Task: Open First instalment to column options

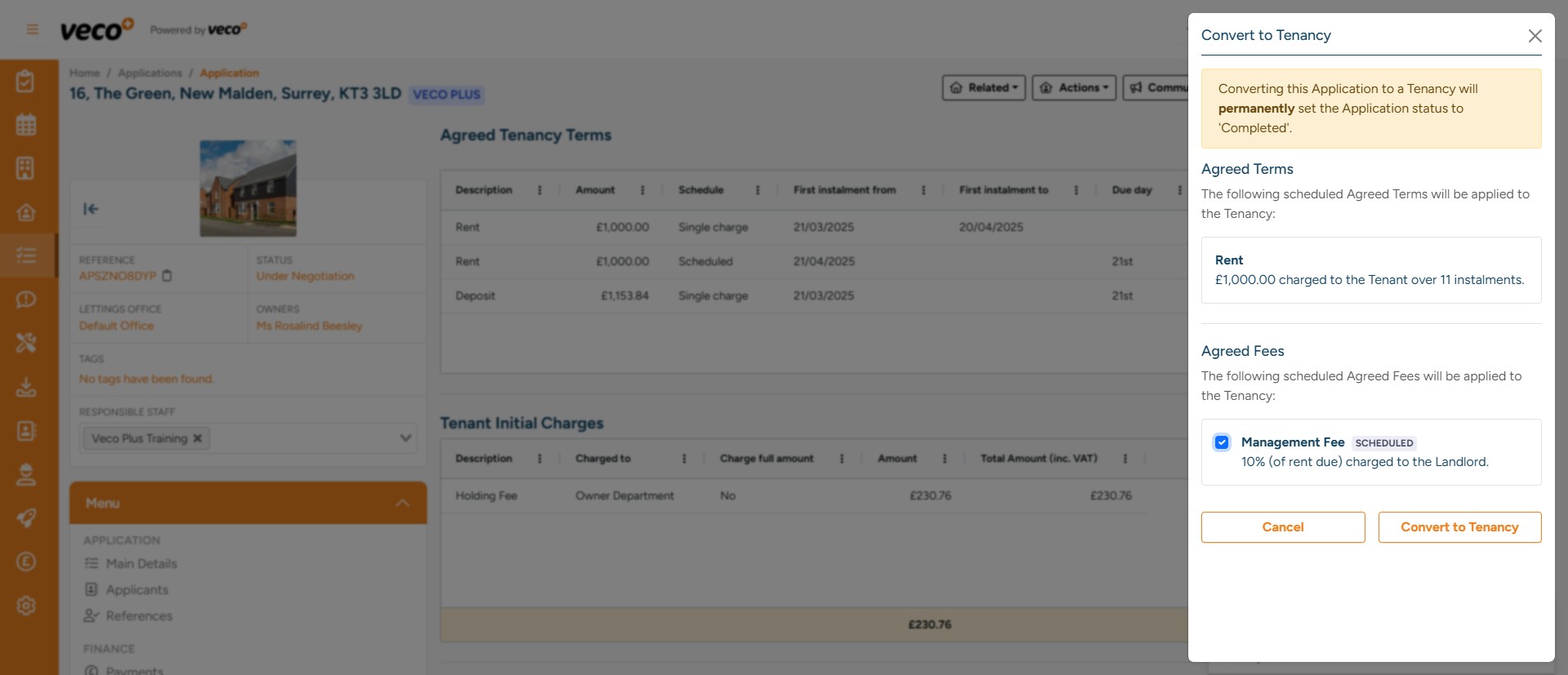Action: tap(1076, 190)
